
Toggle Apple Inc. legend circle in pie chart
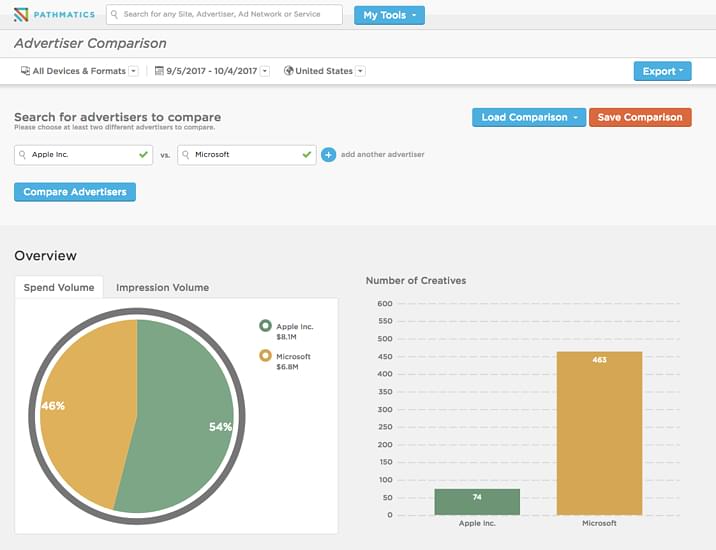(x=265, y=326)
